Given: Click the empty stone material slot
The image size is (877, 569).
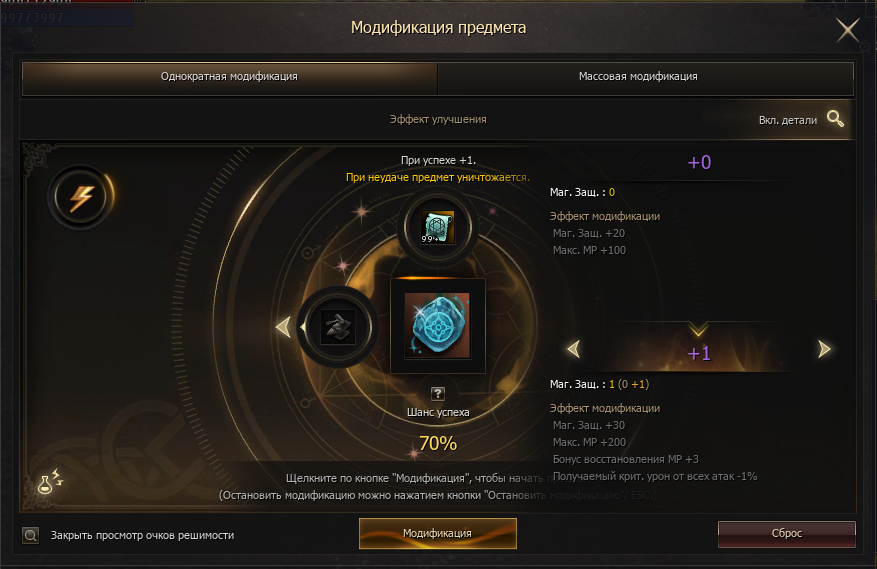Looking at the screenshot, I should tap(337, 327).
